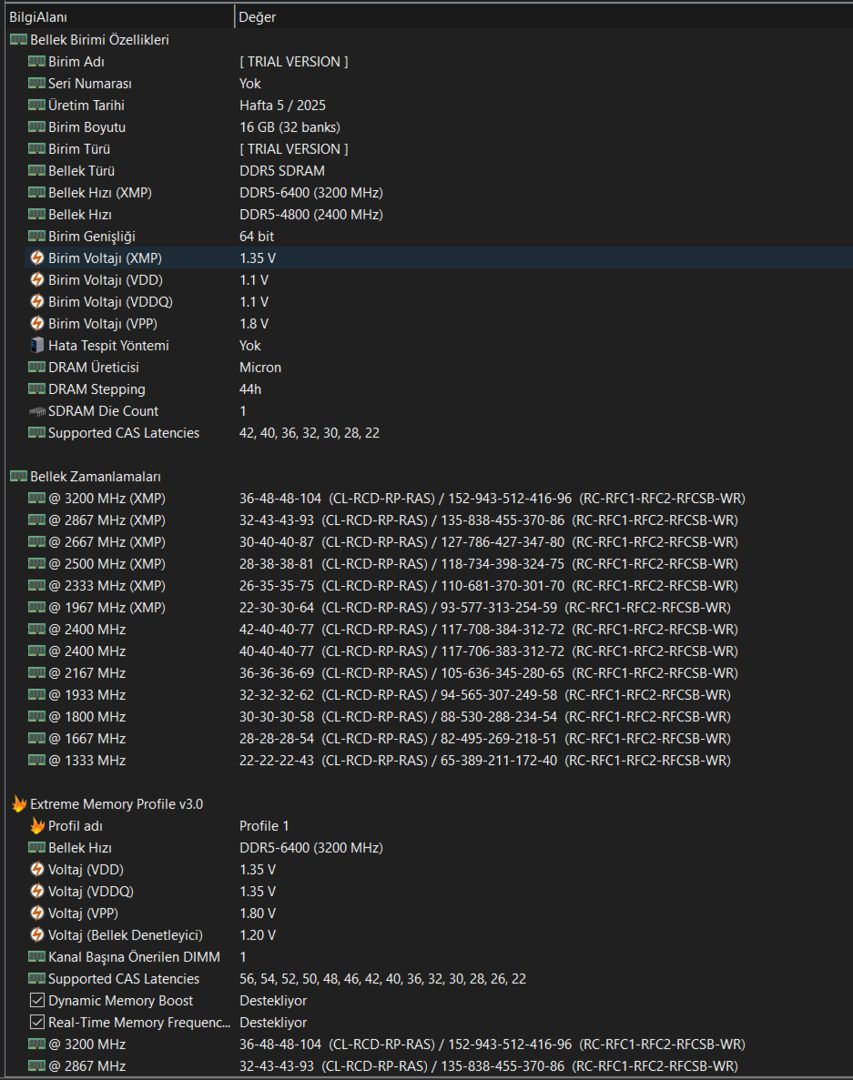Image resolution: width=853 pixels, height=1080 pixels.
Task: Click the value 42, 40, 36, 32, 30, 28, 22
Action: point(309,433)
